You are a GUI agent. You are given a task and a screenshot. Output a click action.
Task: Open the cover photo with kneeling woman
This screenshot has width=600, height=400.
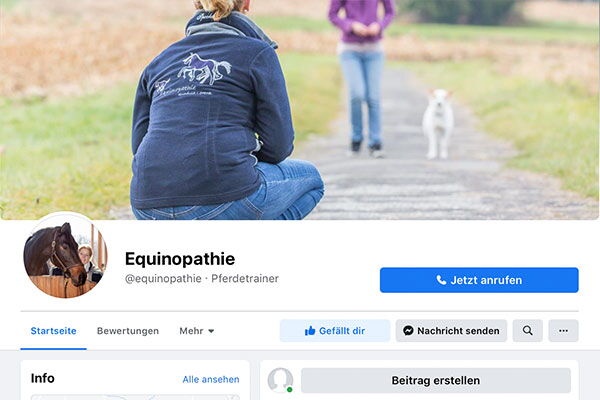pos(300,110)
